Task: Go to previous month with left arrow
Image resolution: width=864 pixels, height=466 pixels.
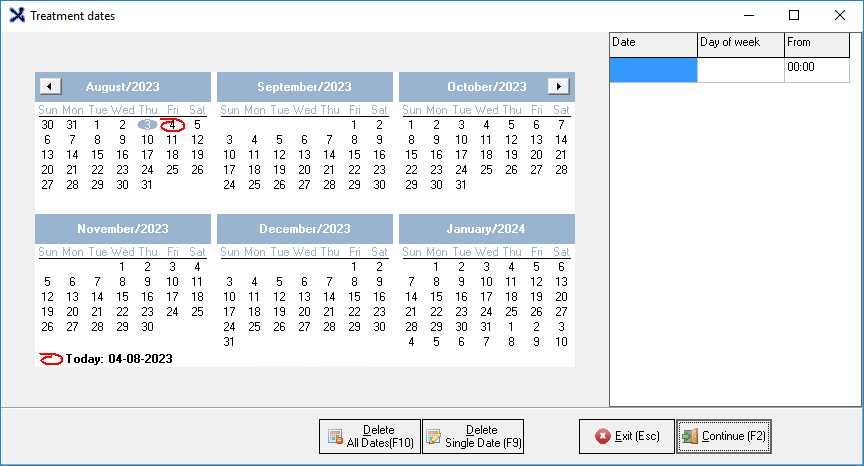Action: coord(50,87)
